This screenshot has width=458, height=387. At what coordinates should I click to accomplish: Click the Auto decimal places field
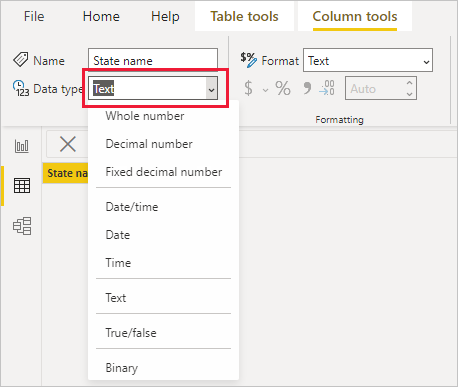(381, 88)
